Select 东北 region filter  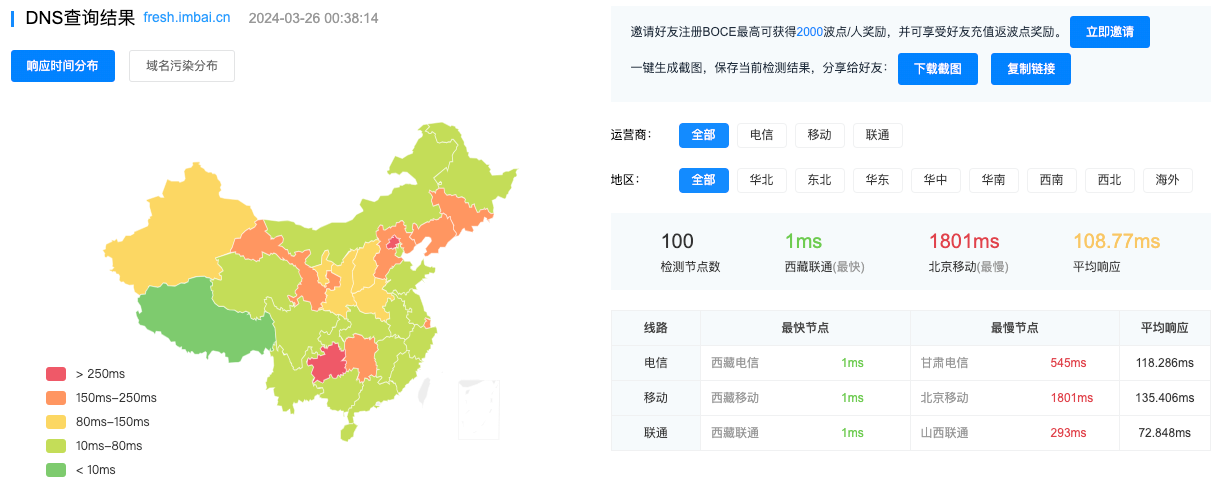tap(819, 180)
